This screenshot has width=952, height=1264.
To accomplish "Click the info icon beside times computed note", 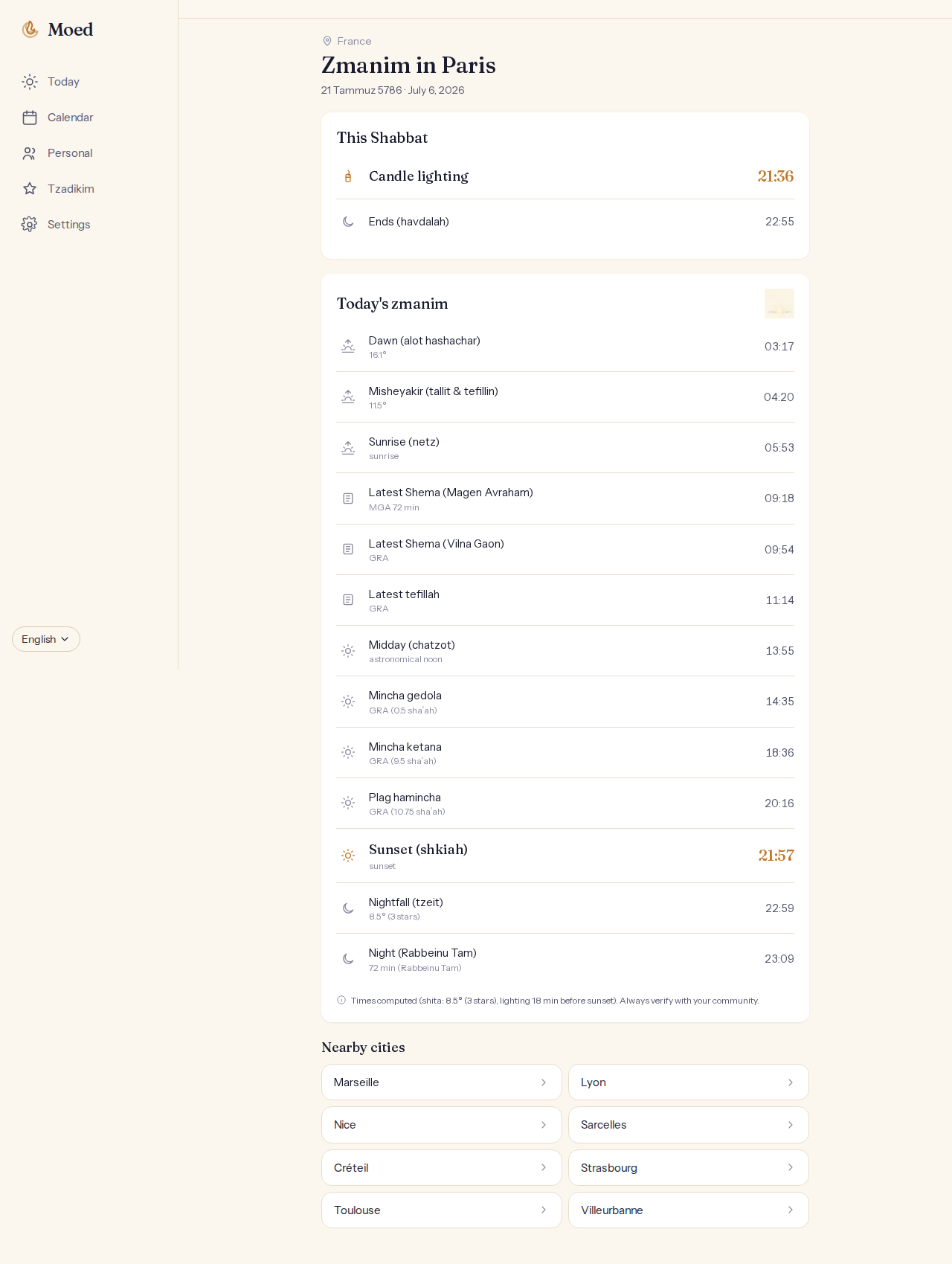I will [341, 1000].
